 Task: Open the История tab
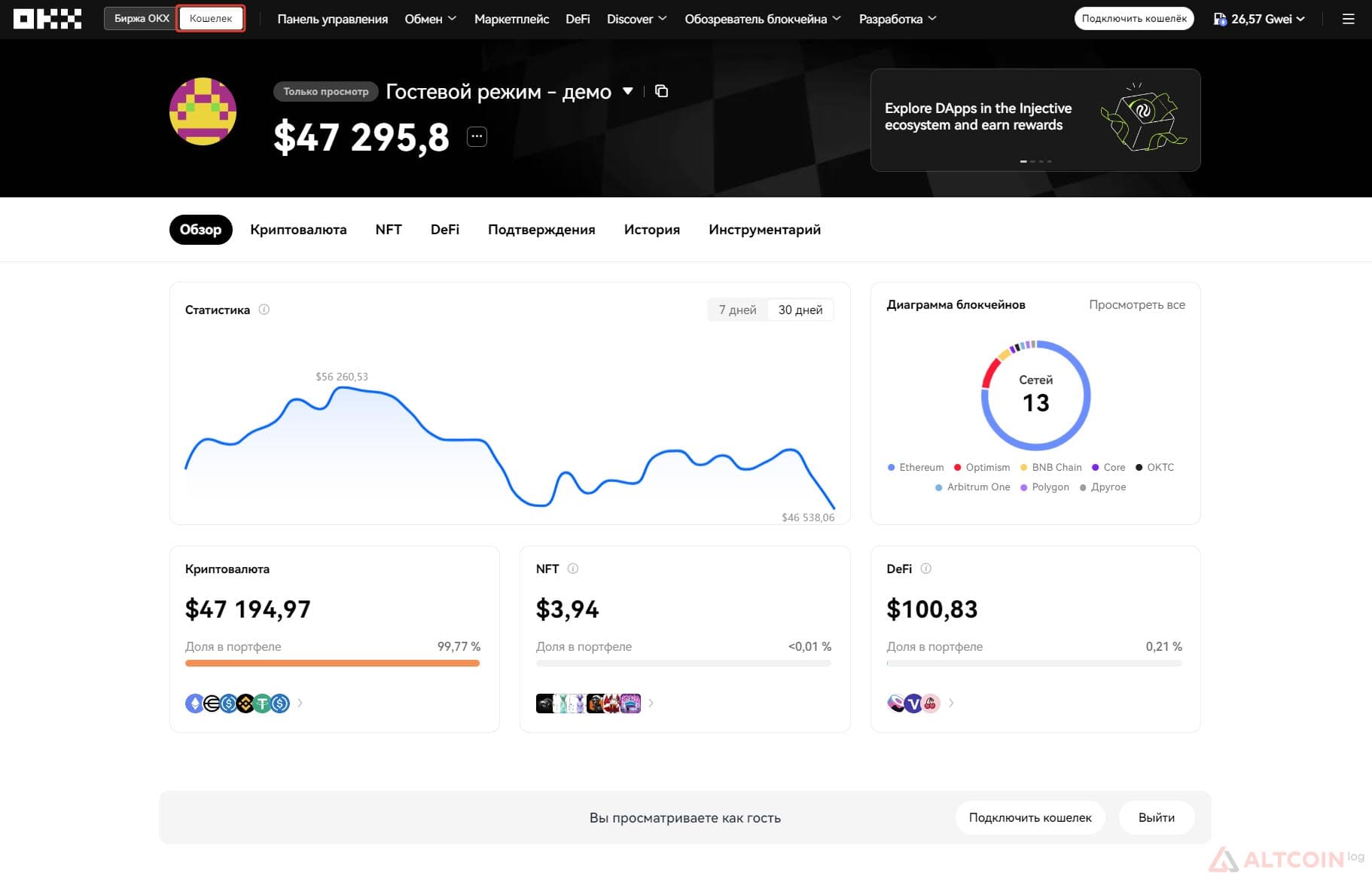652,230
